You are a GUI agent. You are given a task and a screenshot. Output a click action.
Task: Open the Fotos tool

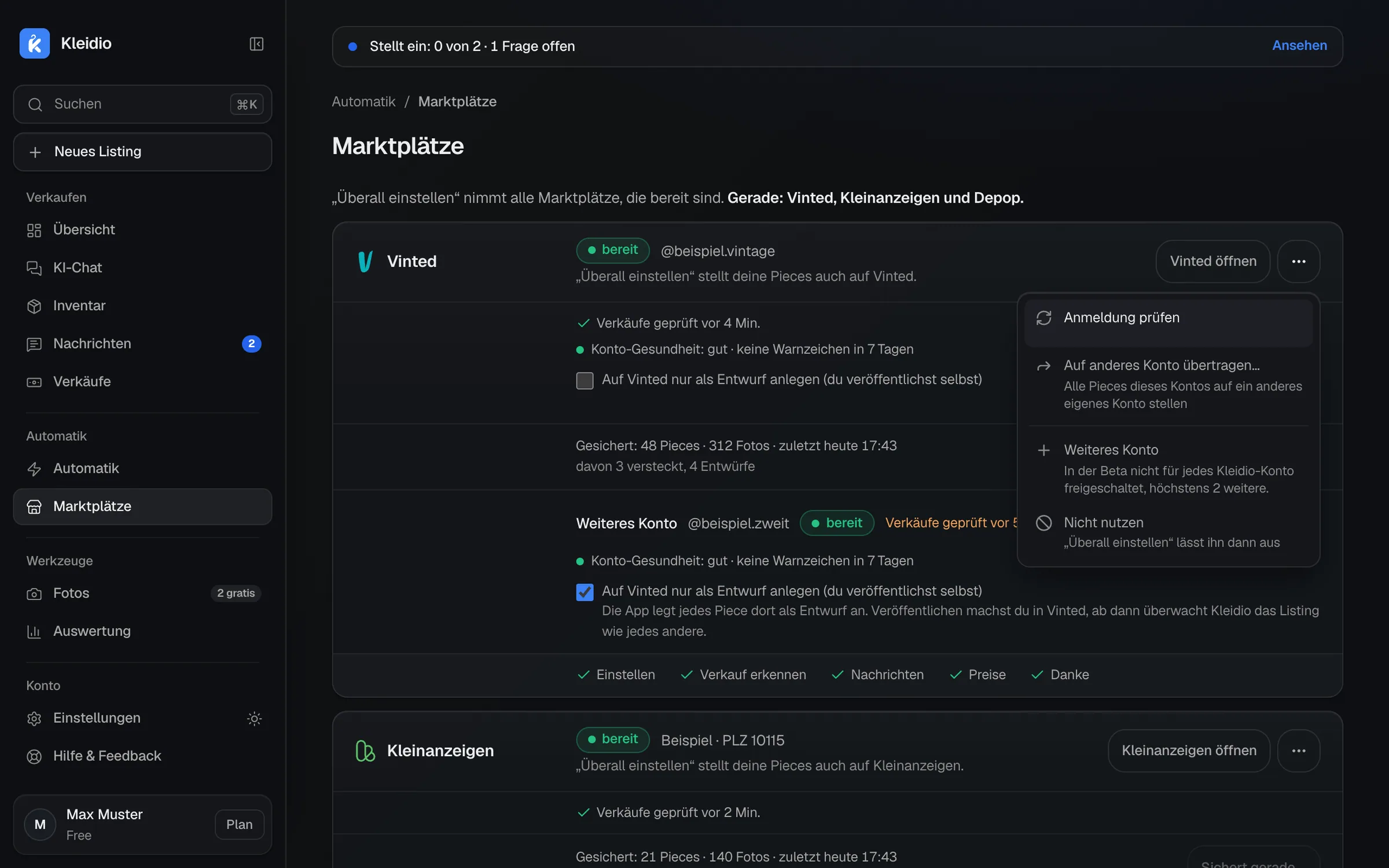coord(142,593)
